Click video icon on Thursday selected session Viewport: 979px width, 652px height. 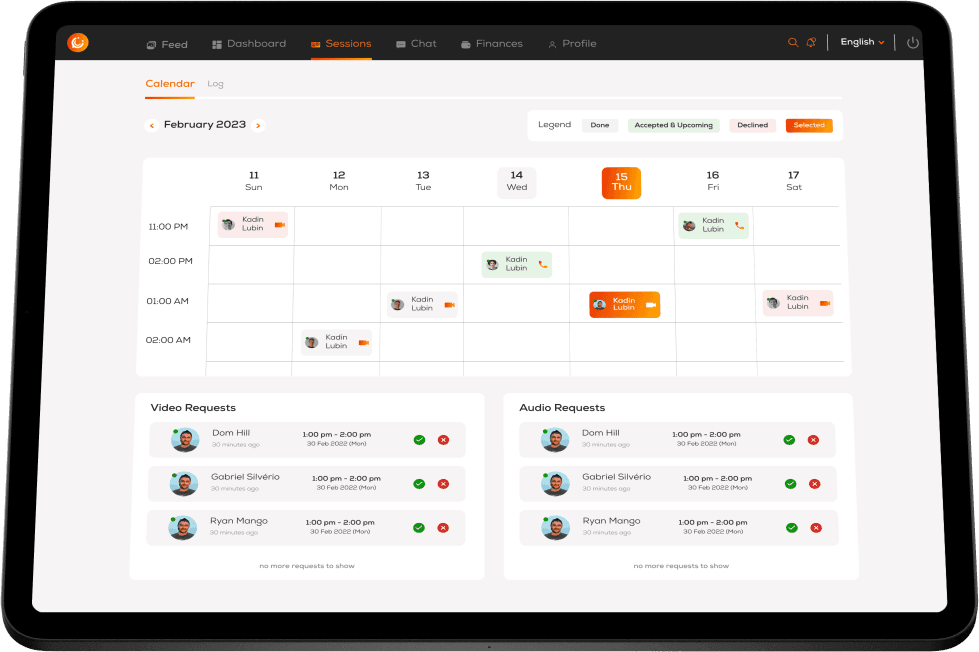tap(651, 305)
